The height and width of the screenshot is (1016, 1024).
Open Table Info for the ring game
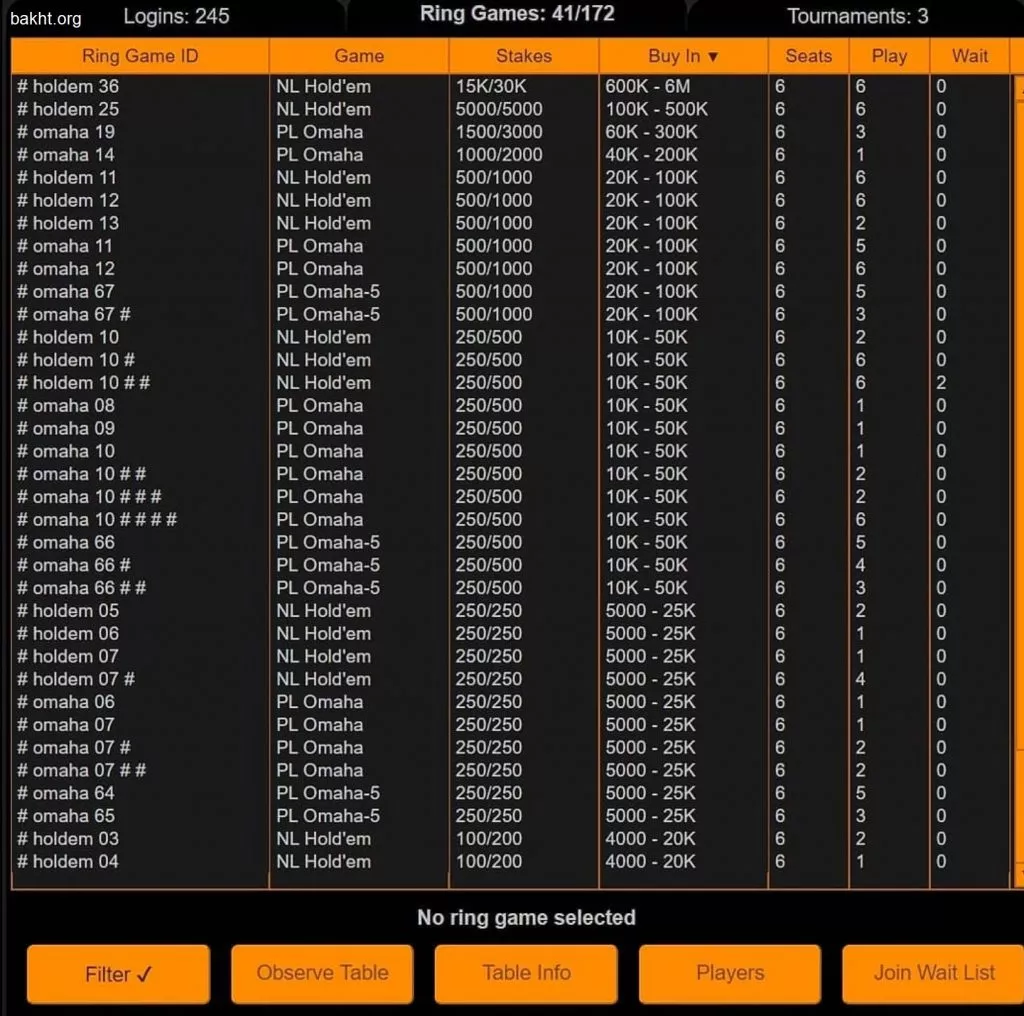[x=526, y=973]
